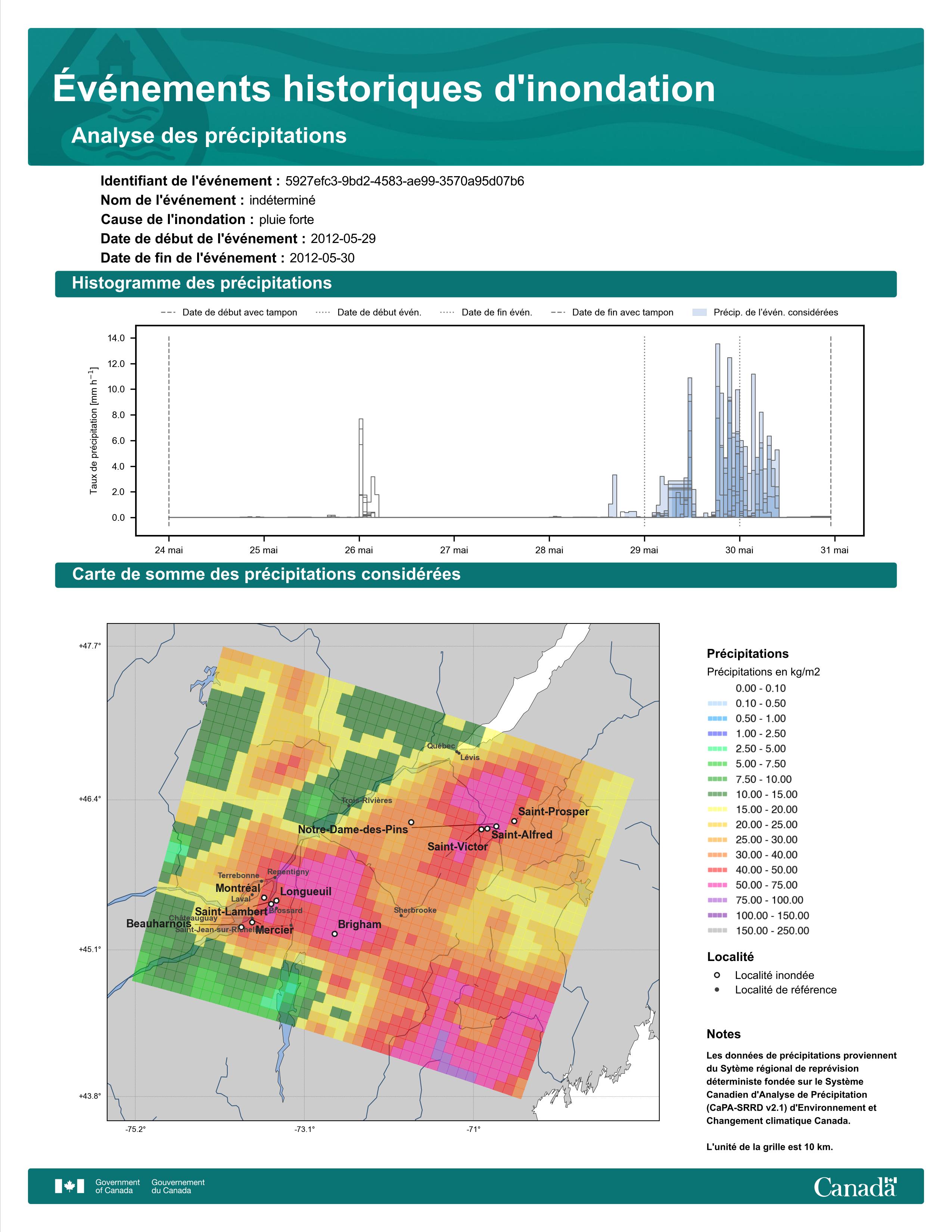Click the Date de début avec tampon legend entry
This screenshot has height=1232, width=952.
coord(229,312)
